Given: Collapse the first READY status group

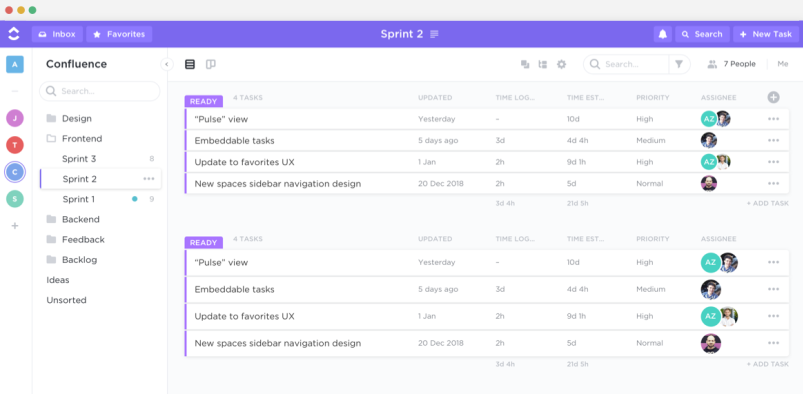Looking at the screenshot, I should click(x=204, y=101).
